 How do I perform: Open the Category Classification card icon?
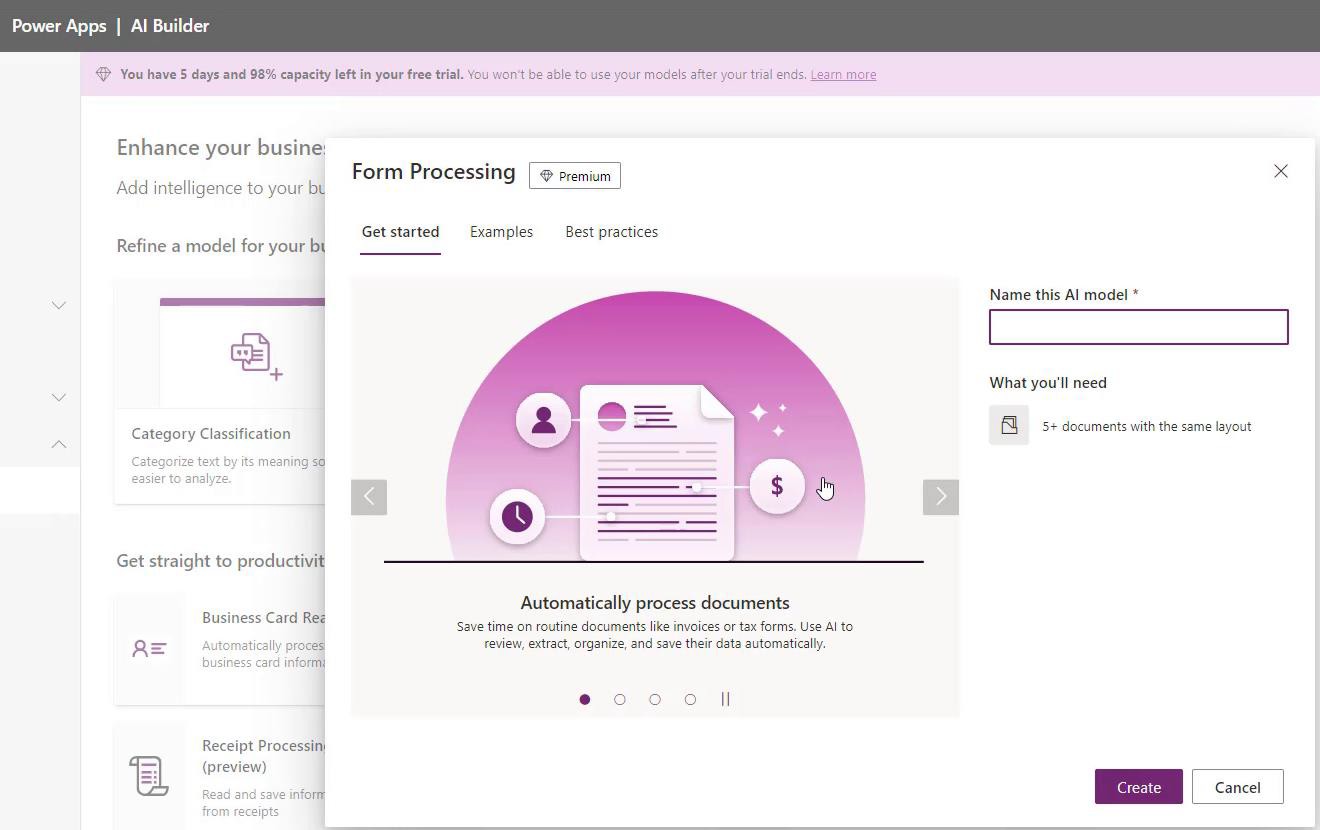click(256, 356)
